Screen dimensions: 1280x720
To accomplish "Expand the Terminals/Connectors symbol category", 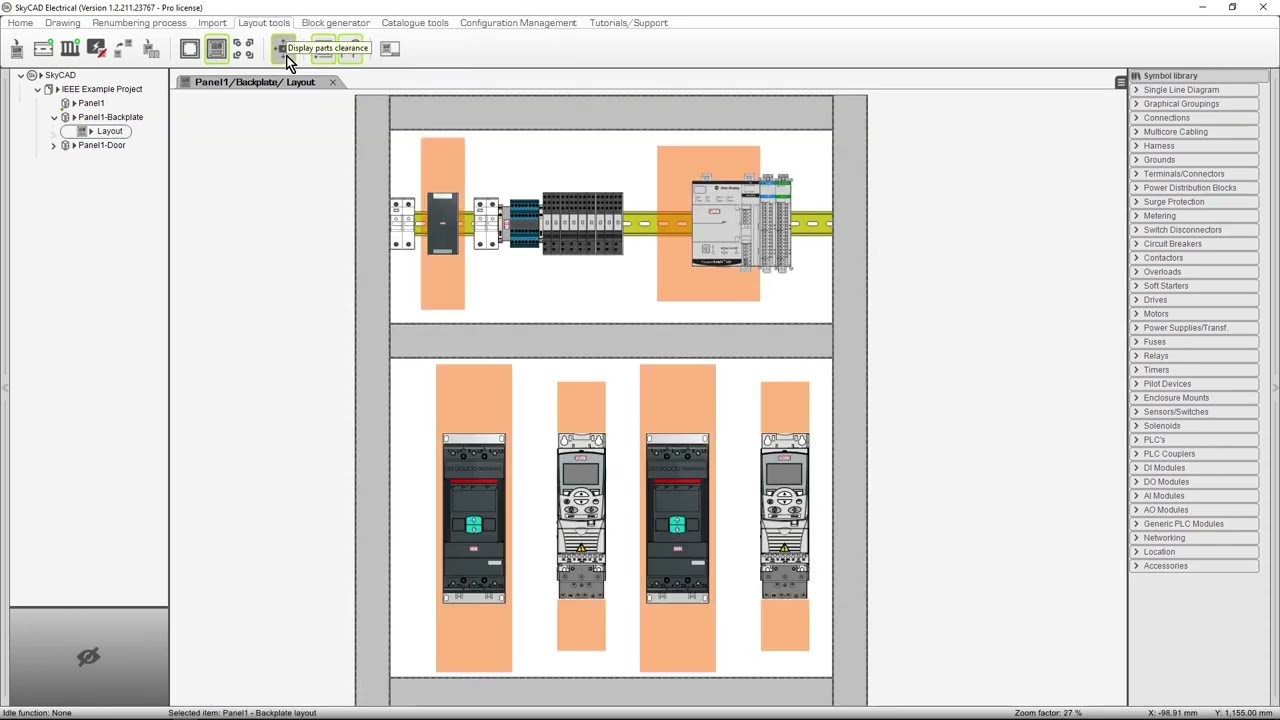I will click(x=1136, y=174).
